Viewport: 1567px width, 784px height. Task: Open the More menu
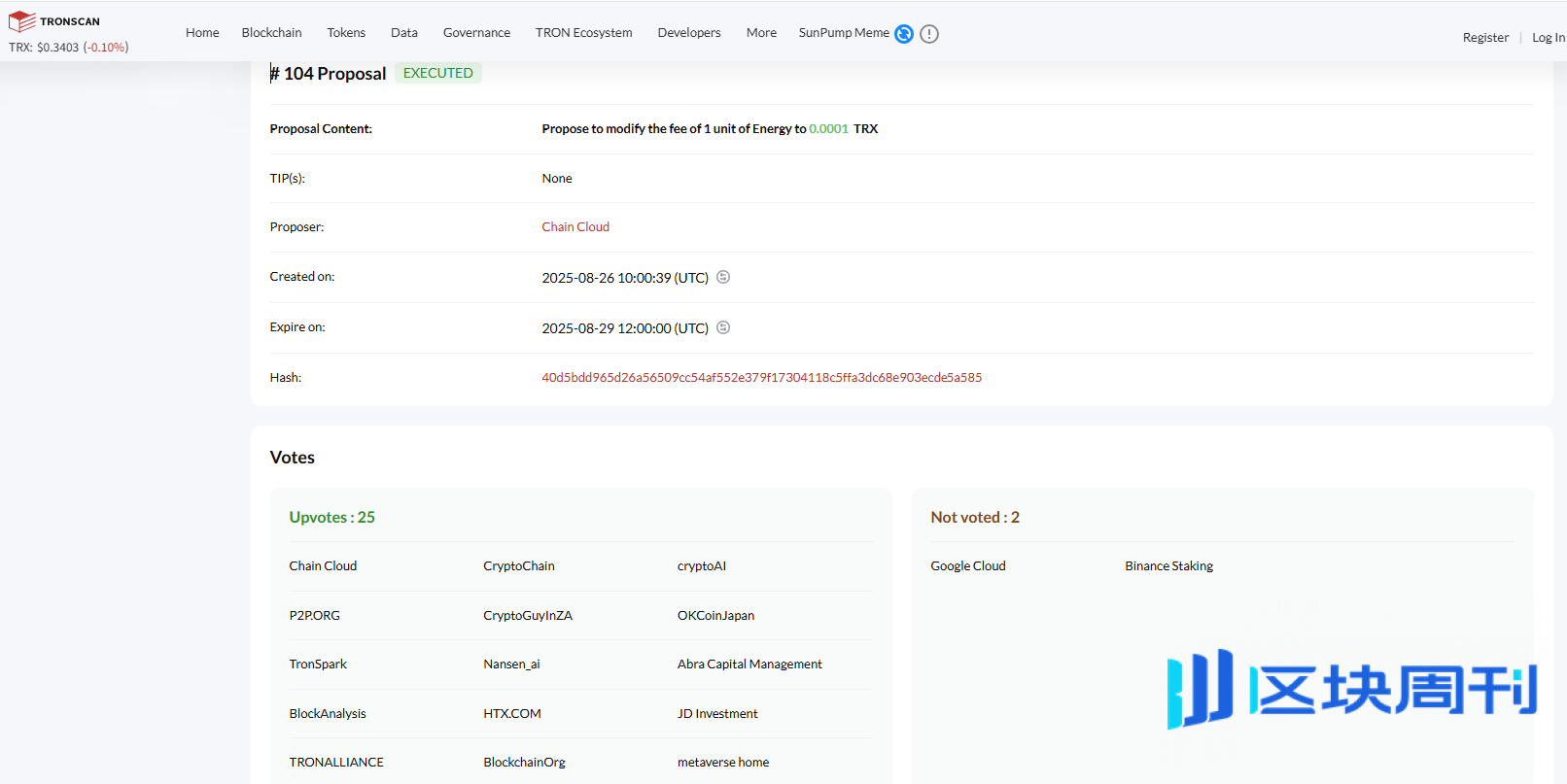[761, 33]
